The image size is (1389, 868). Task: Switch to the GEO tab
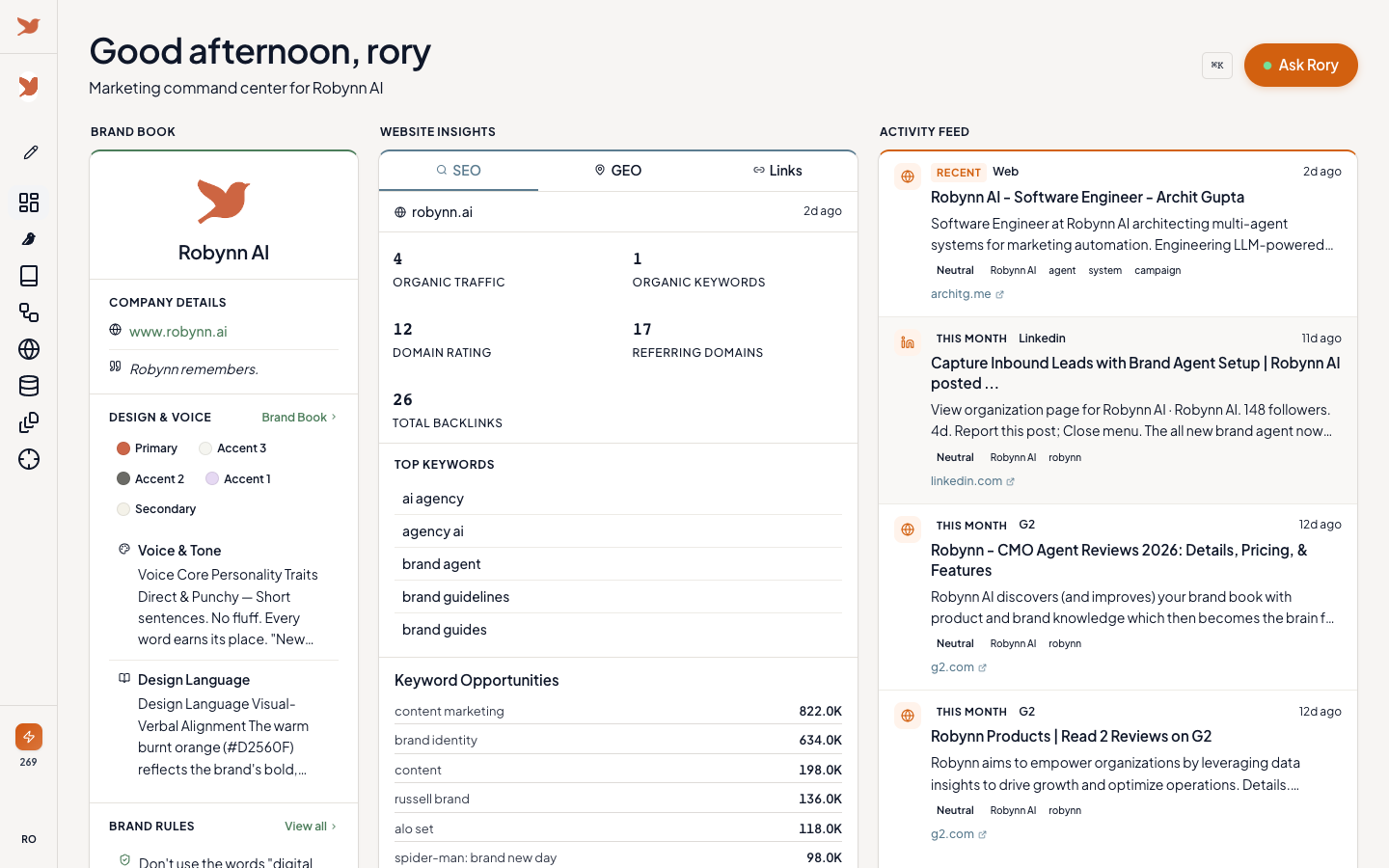[617, 170]
